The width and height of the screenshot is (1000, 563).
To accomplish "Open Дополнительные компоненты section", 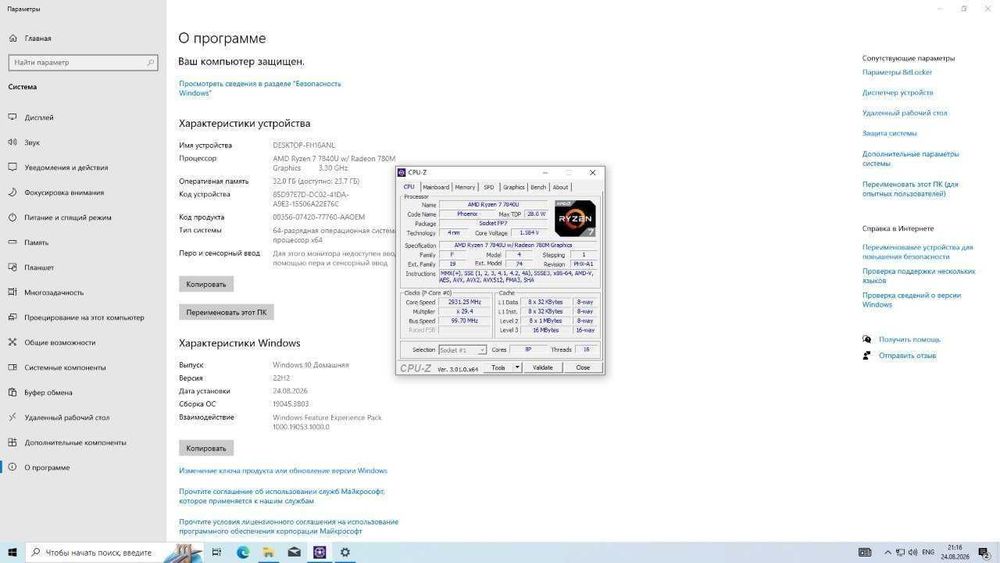I will coord(68,442).
